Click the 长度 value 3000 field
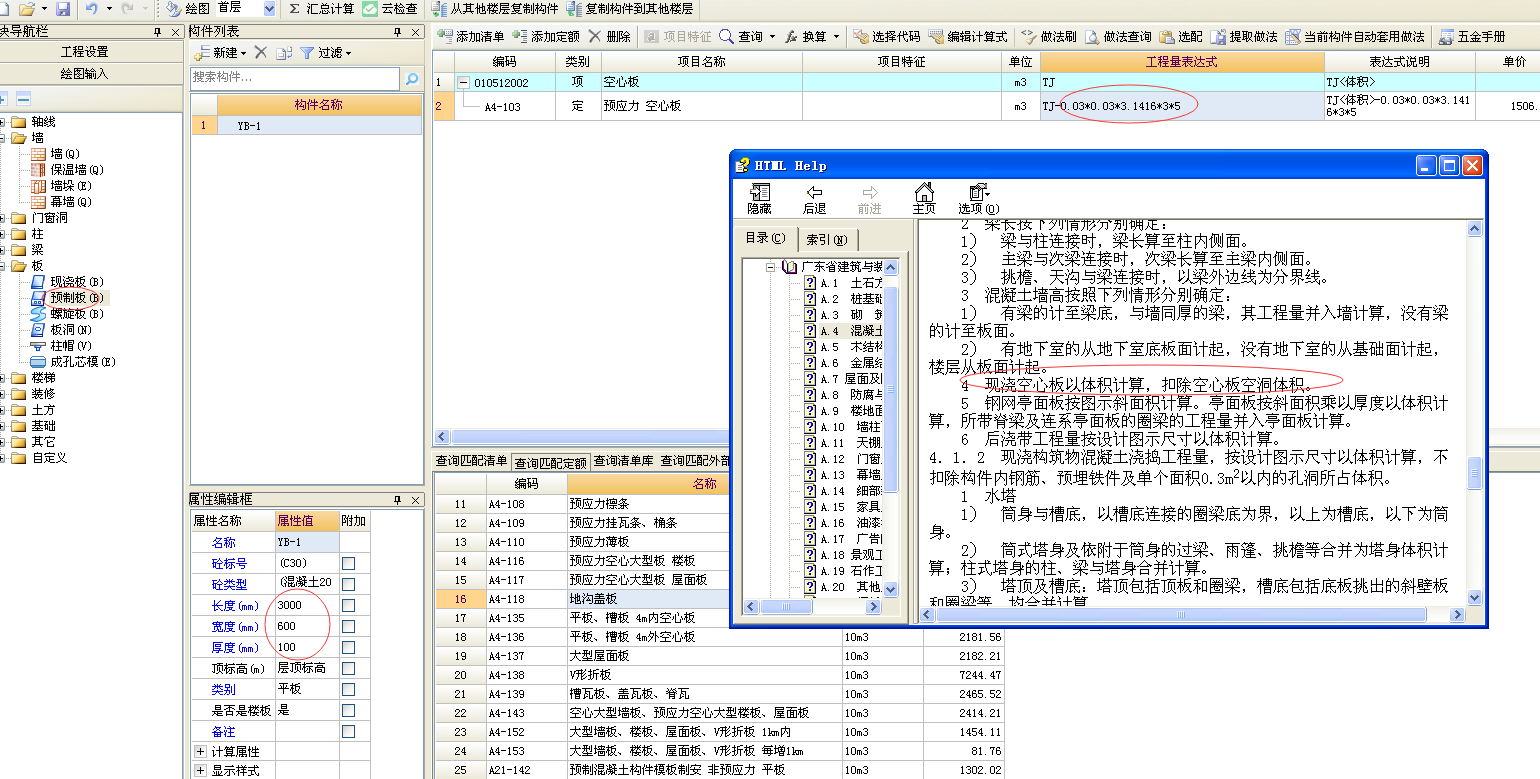This screenshot has height=779, width=1540. [x=307, y=605]
